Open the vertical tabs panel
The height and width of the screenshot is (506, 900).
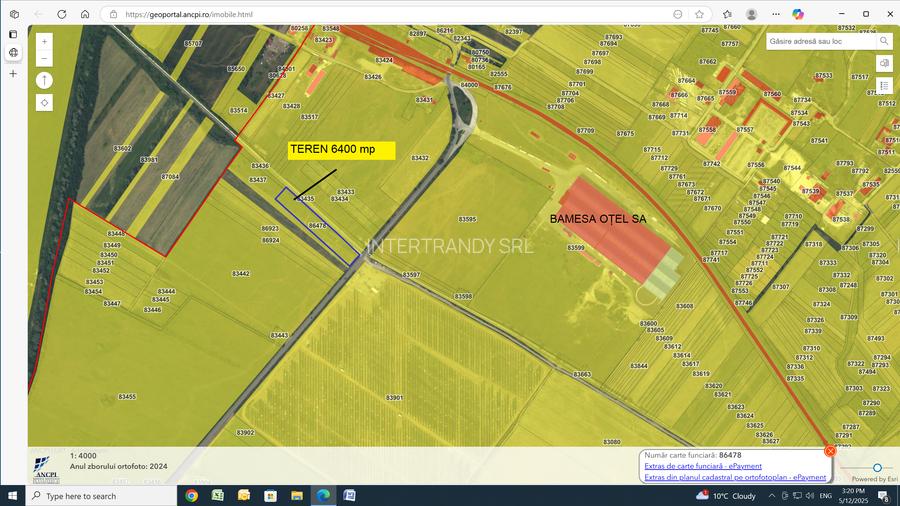13,15
